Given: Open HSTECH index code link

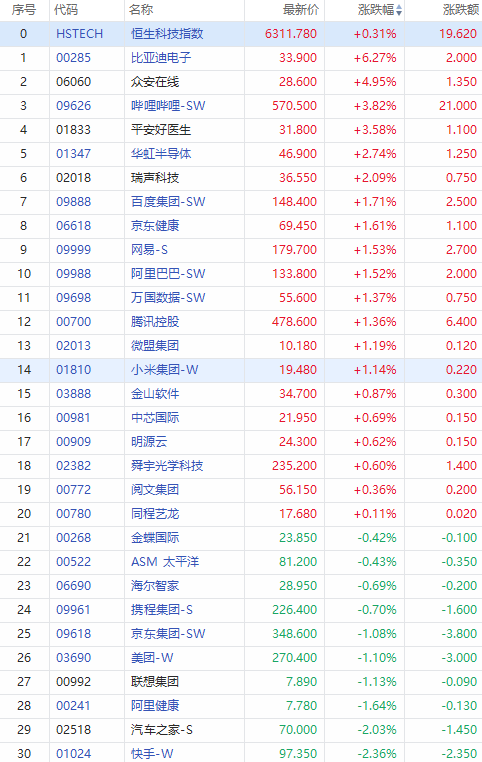Looking at the screenshot, I should [x=80, y=34].
